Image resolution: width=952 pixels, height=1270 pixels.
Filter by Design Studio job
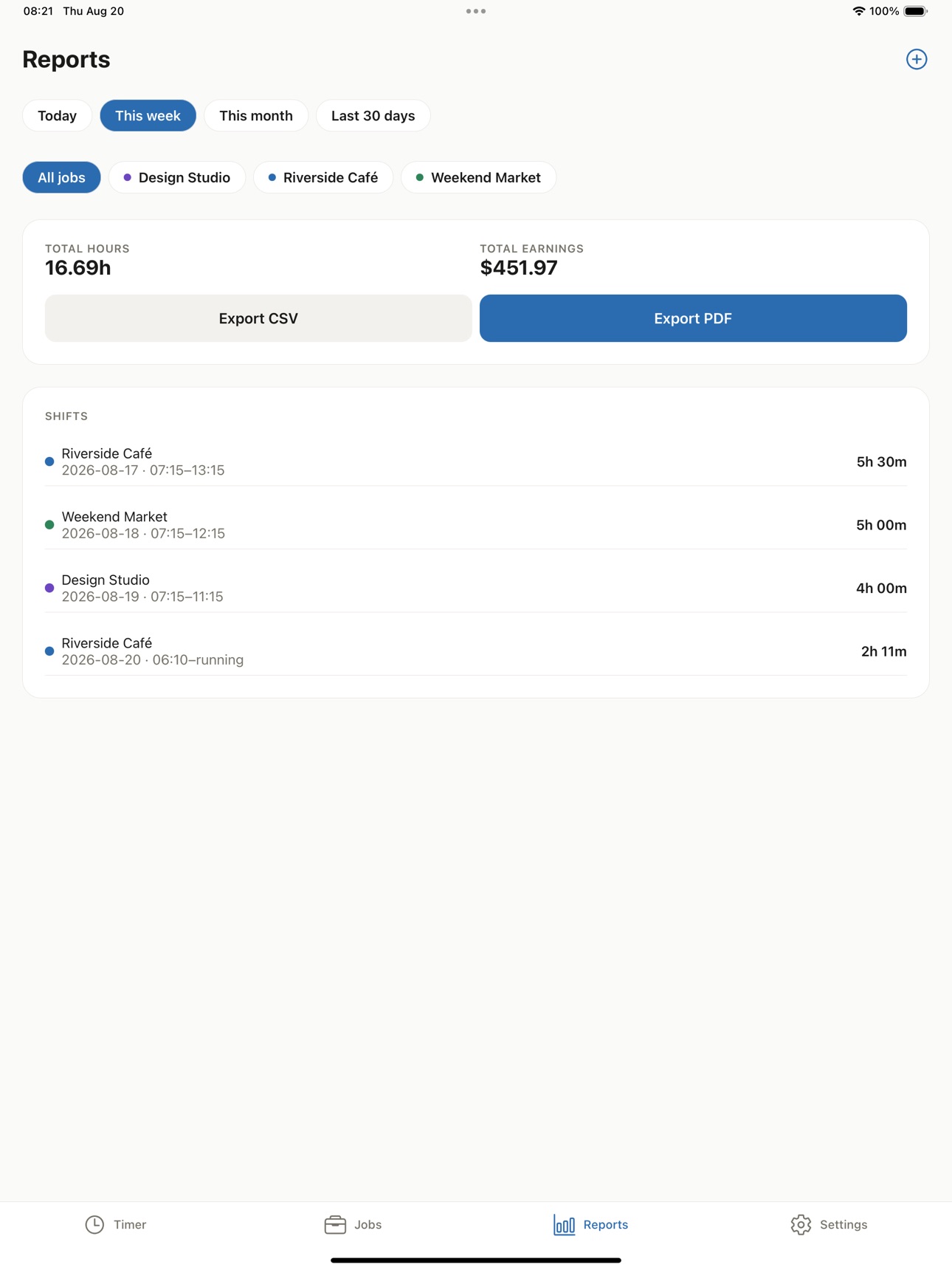[x=177, y=177]
